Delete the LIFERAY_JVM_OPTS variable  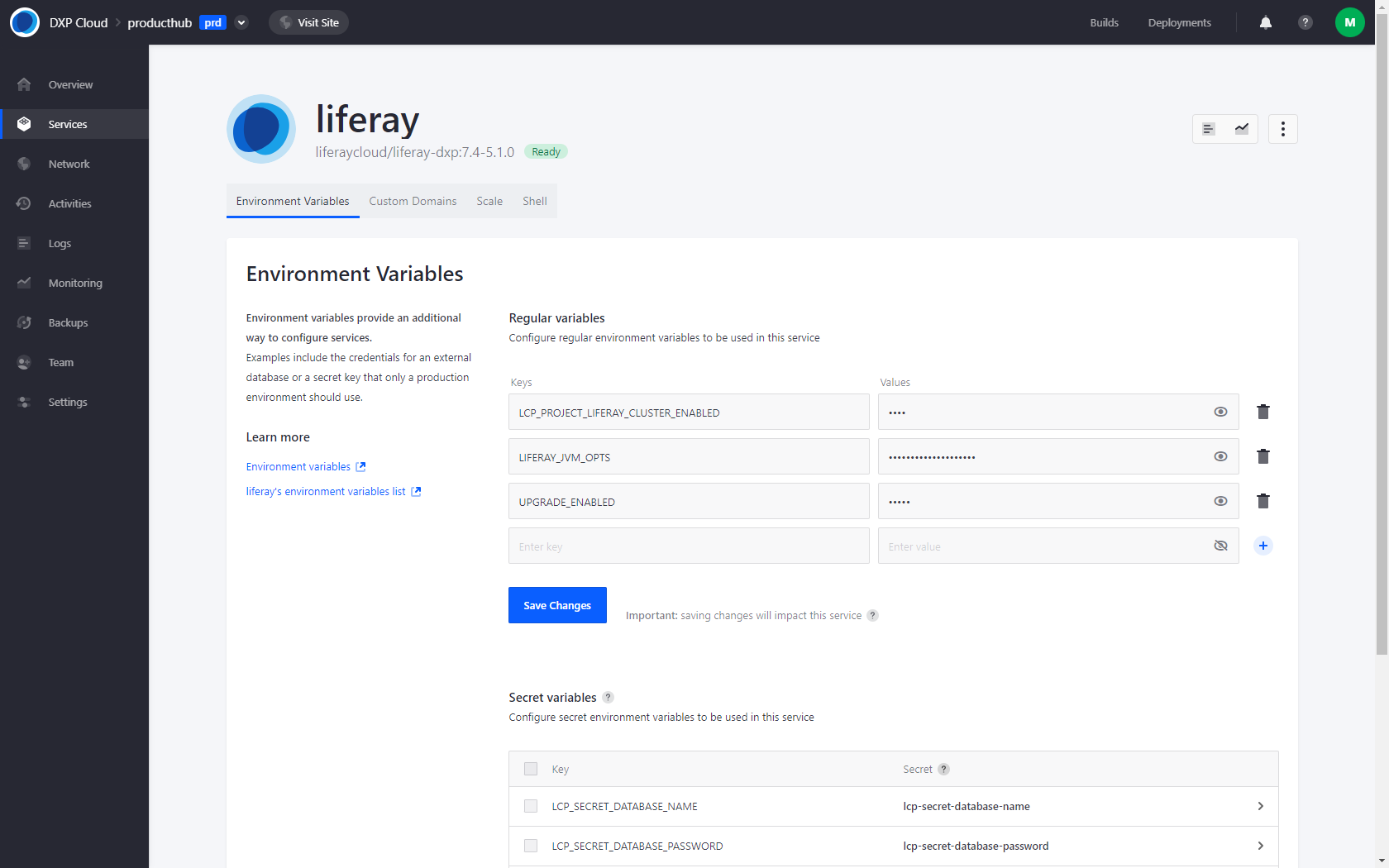[1263, 456]
